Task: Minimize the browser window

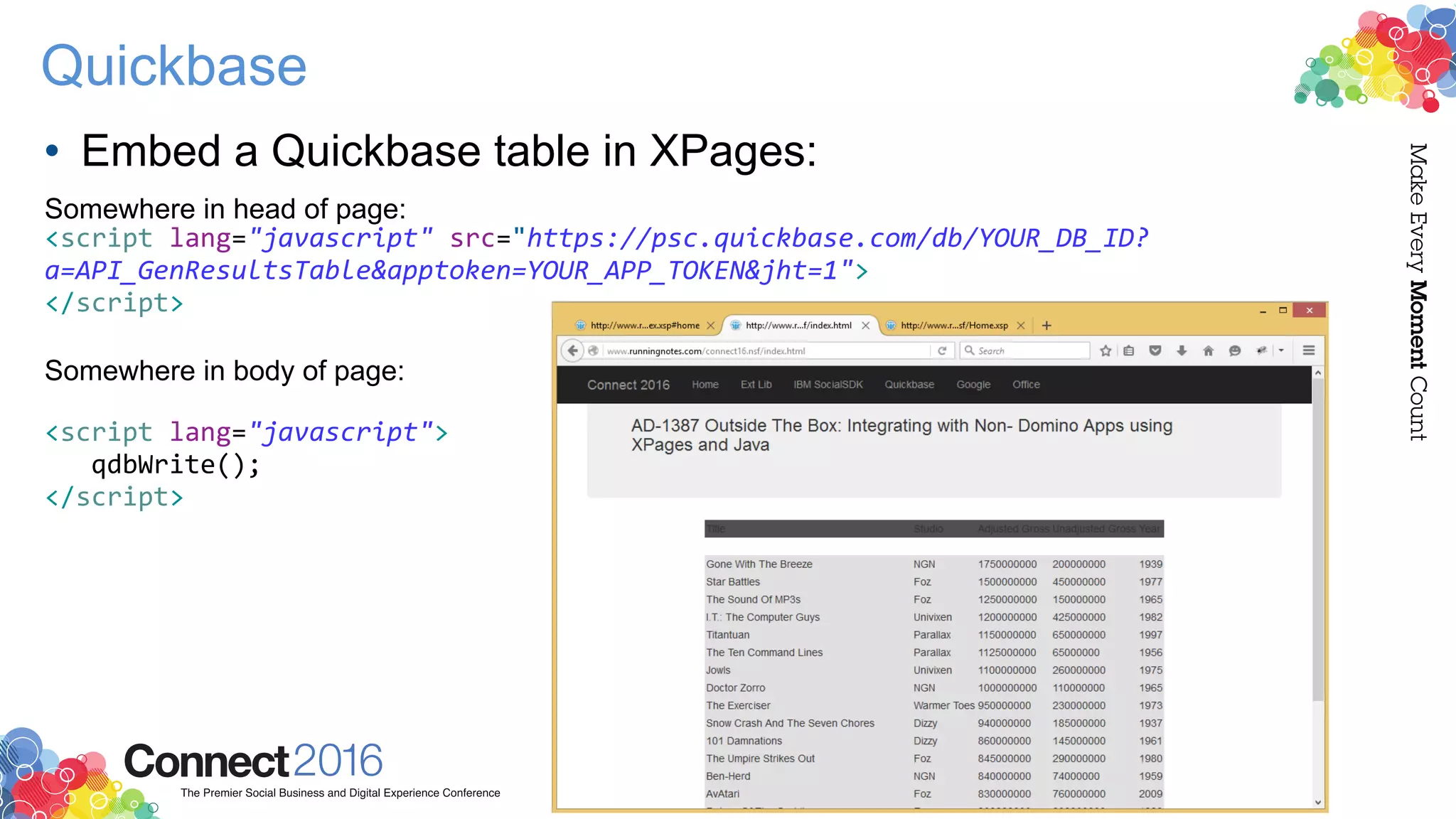Action: coord(1263,311)
